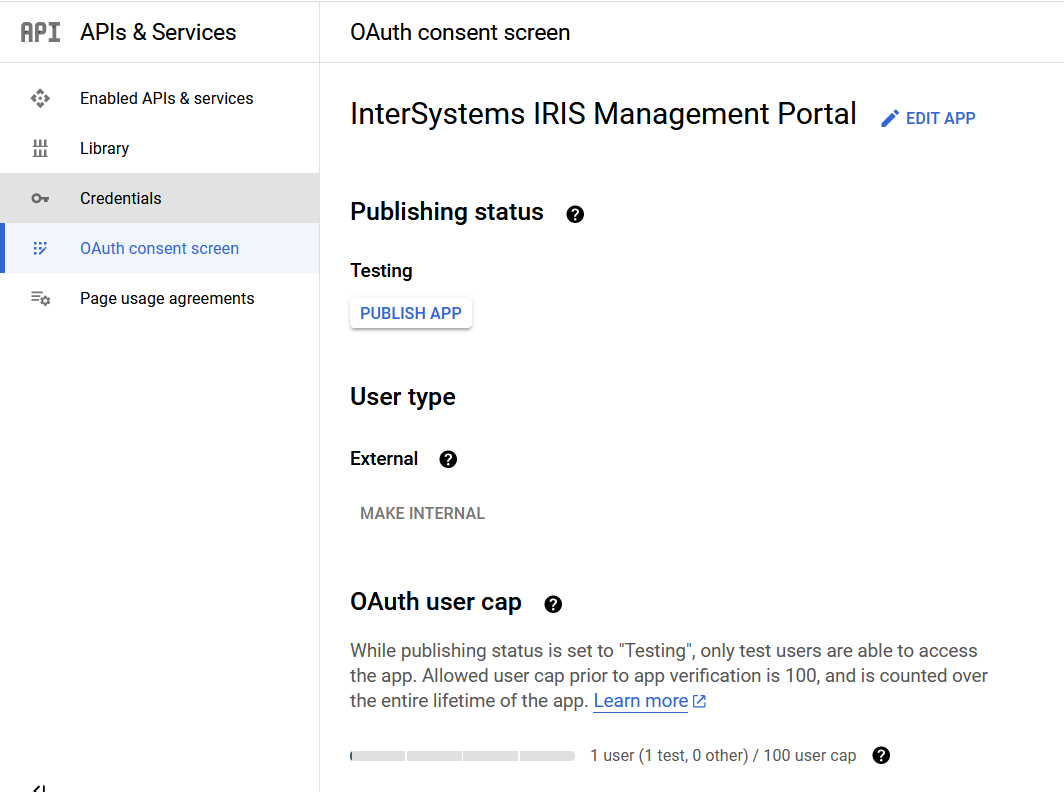Click the OAuth consent screen page heading
The height and width of the screenshot is (792, 1064).
[460, 32]
